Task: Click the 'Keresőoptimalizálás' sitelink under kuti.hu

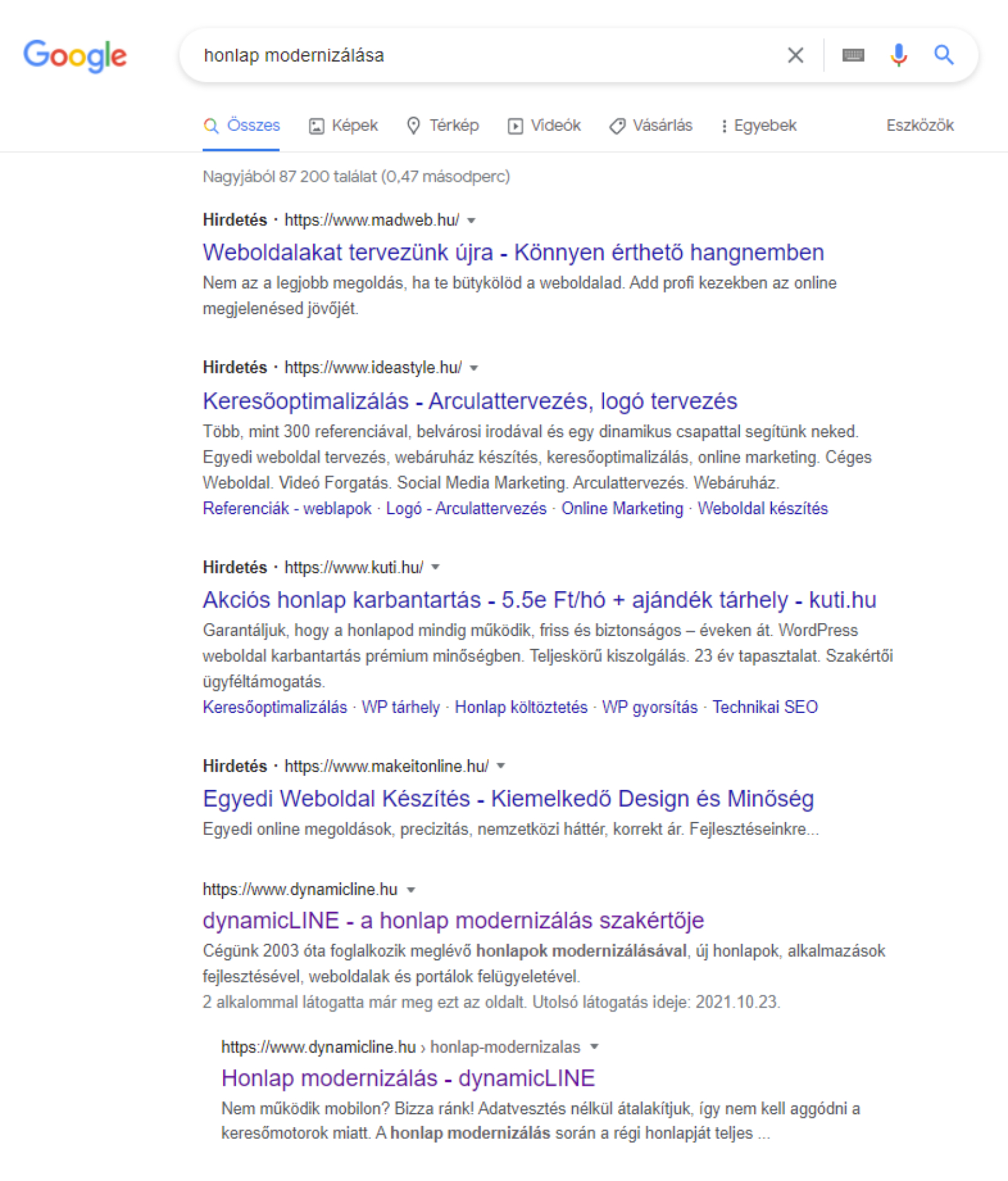Action: click(x=275, y=708)
